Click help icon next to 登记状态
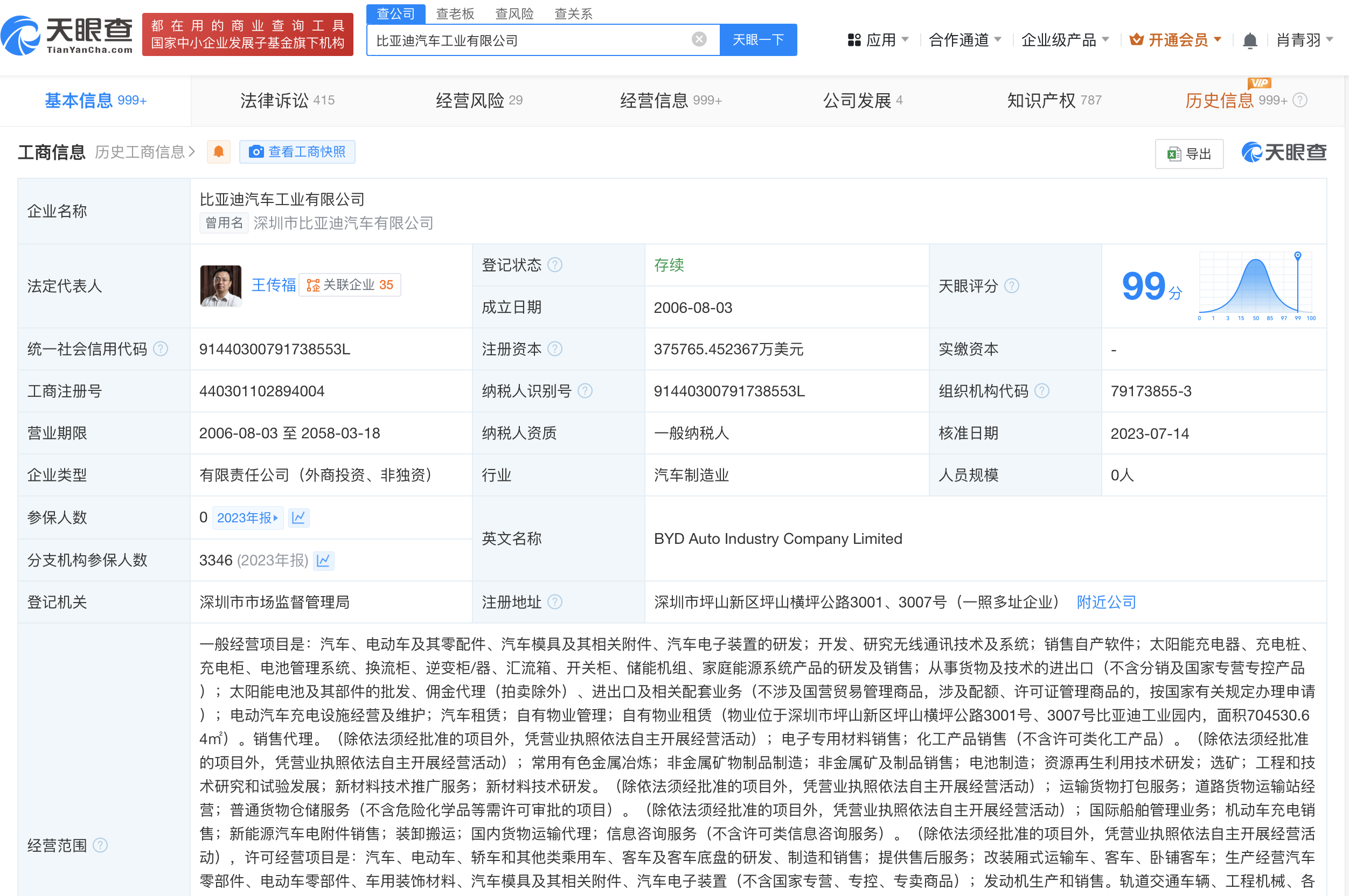The height and width of the screenshot is (896, 1349). click(555, 265)
